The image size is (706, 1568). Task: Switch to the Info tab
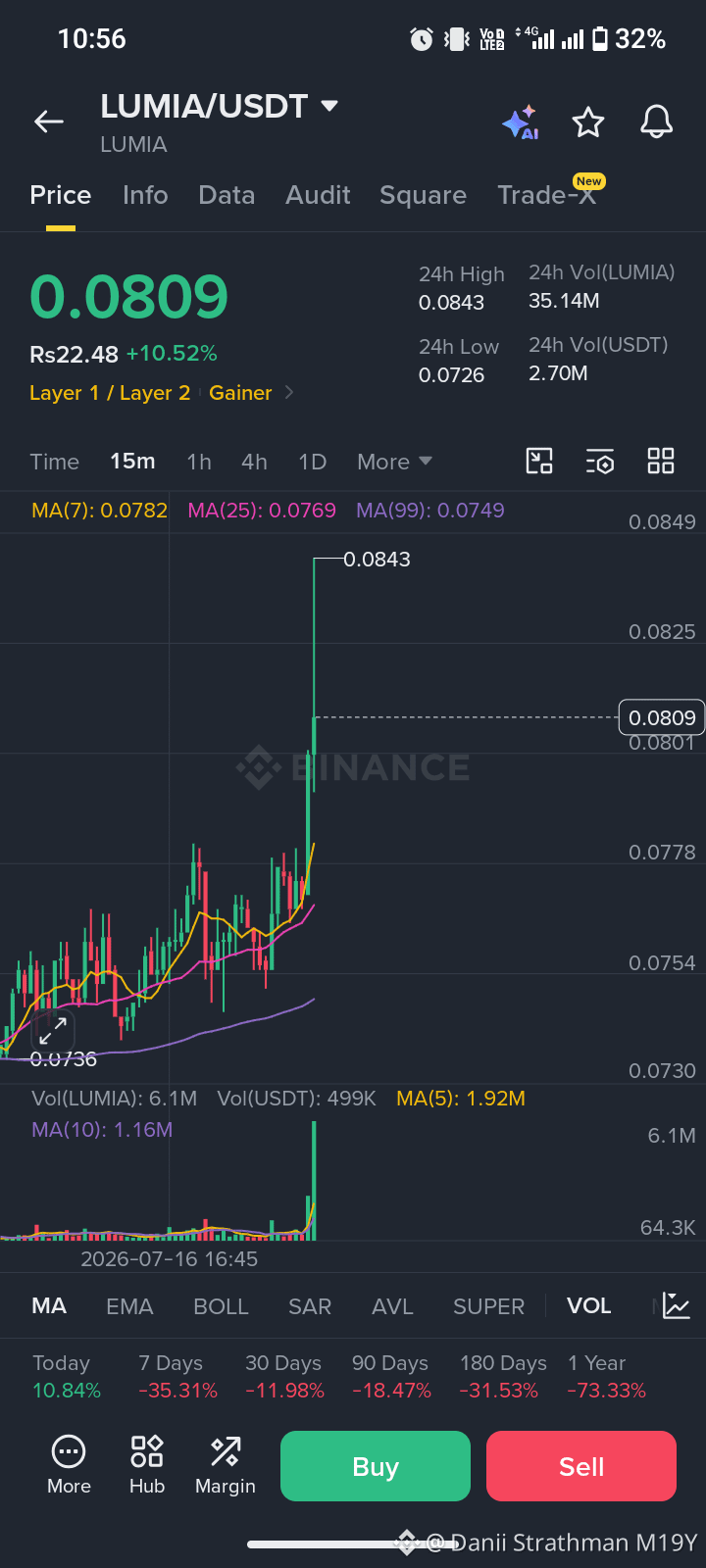click(x=145, y=195)
